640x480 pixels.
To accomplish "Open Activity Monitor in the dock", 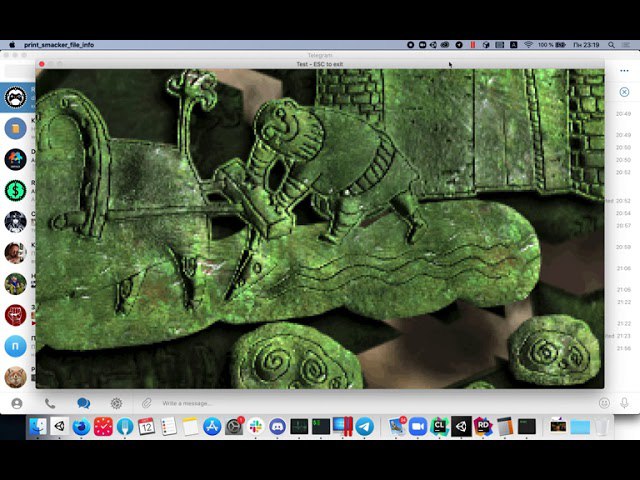I will coord(299,427).
